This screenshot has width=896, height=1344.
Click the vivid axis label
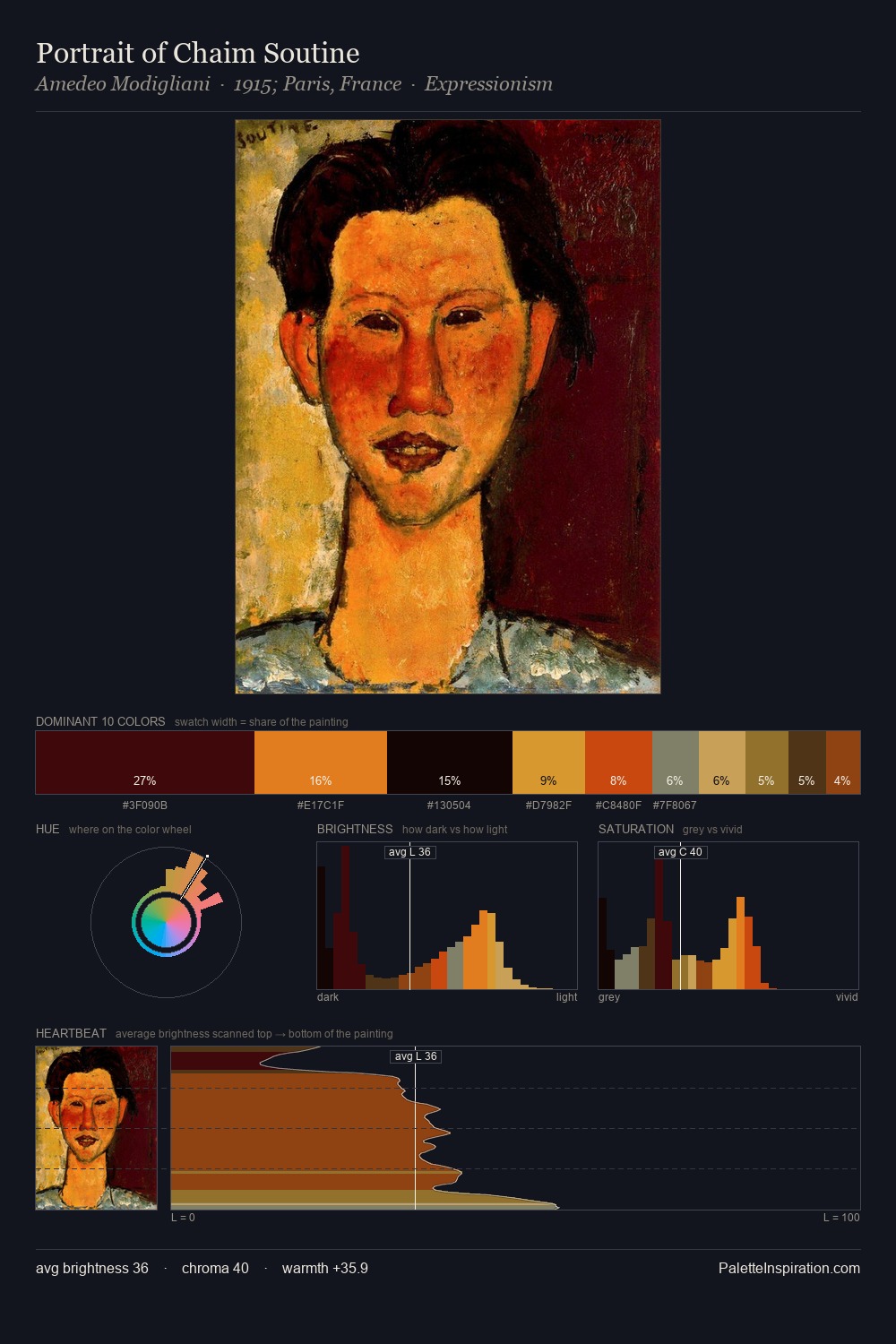(x=847, y=997)
